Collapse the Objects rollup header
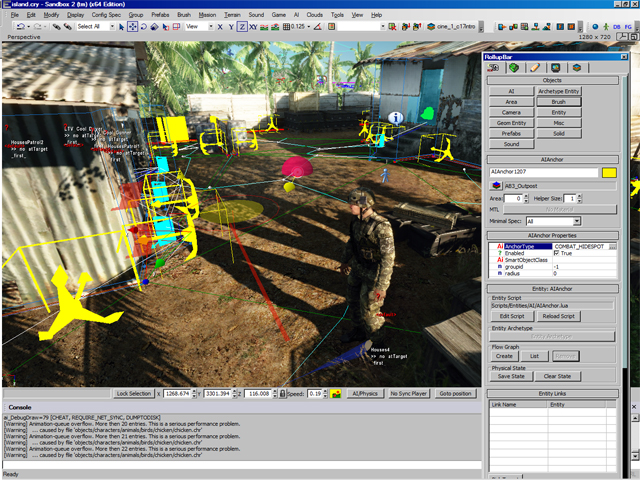 tap(552, 80)
